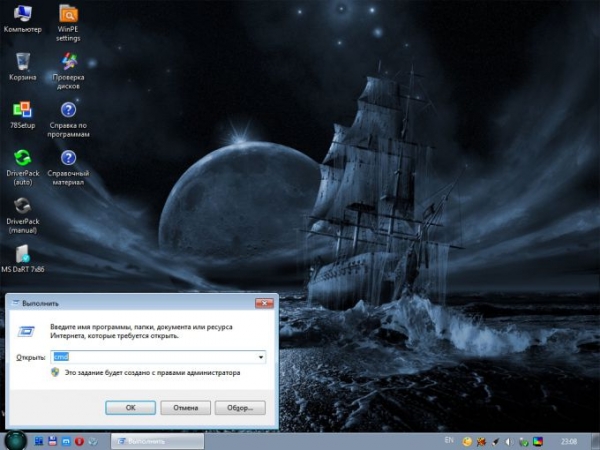The image size is (600, 450).
Task: Click the Обзор... browse button
Action: point(240,407)
